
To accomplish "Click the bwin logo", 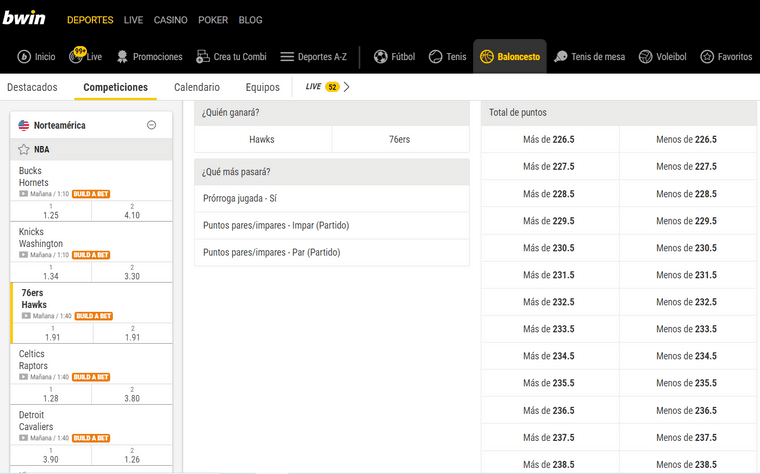I will coord(24,18).
